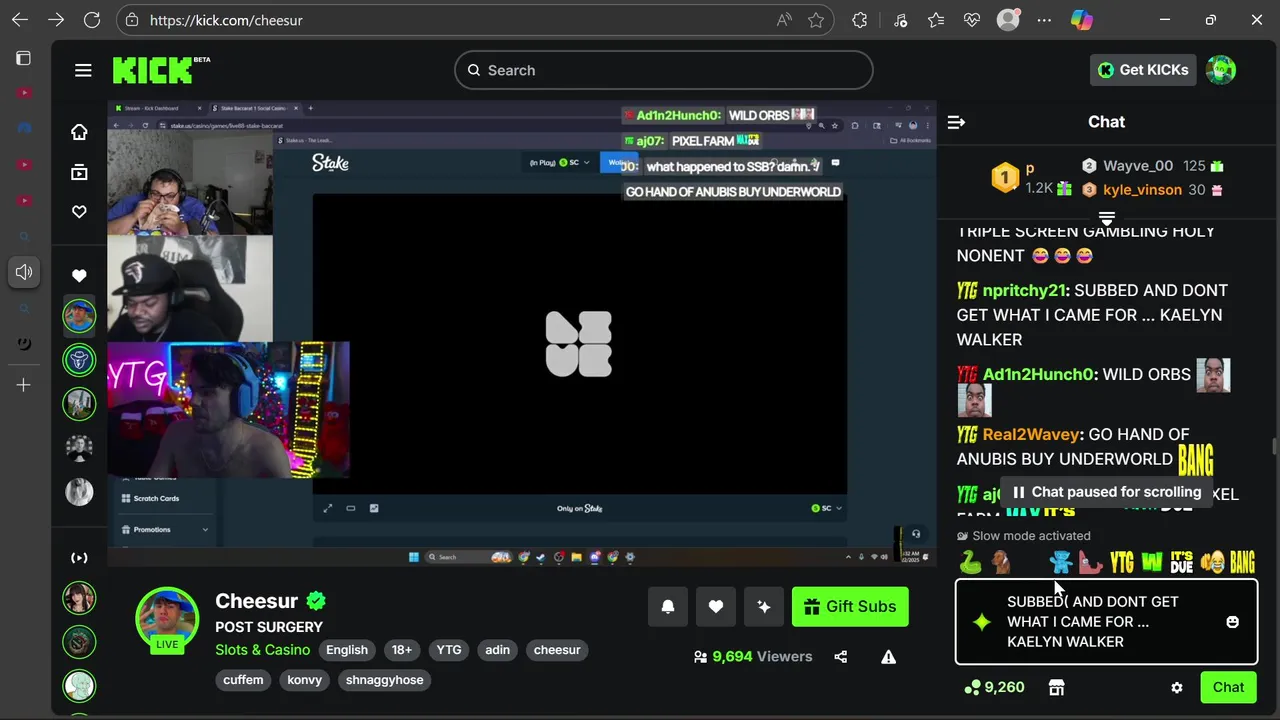
Task: Add page to favorites star in address bar
Action: point(816,20)
